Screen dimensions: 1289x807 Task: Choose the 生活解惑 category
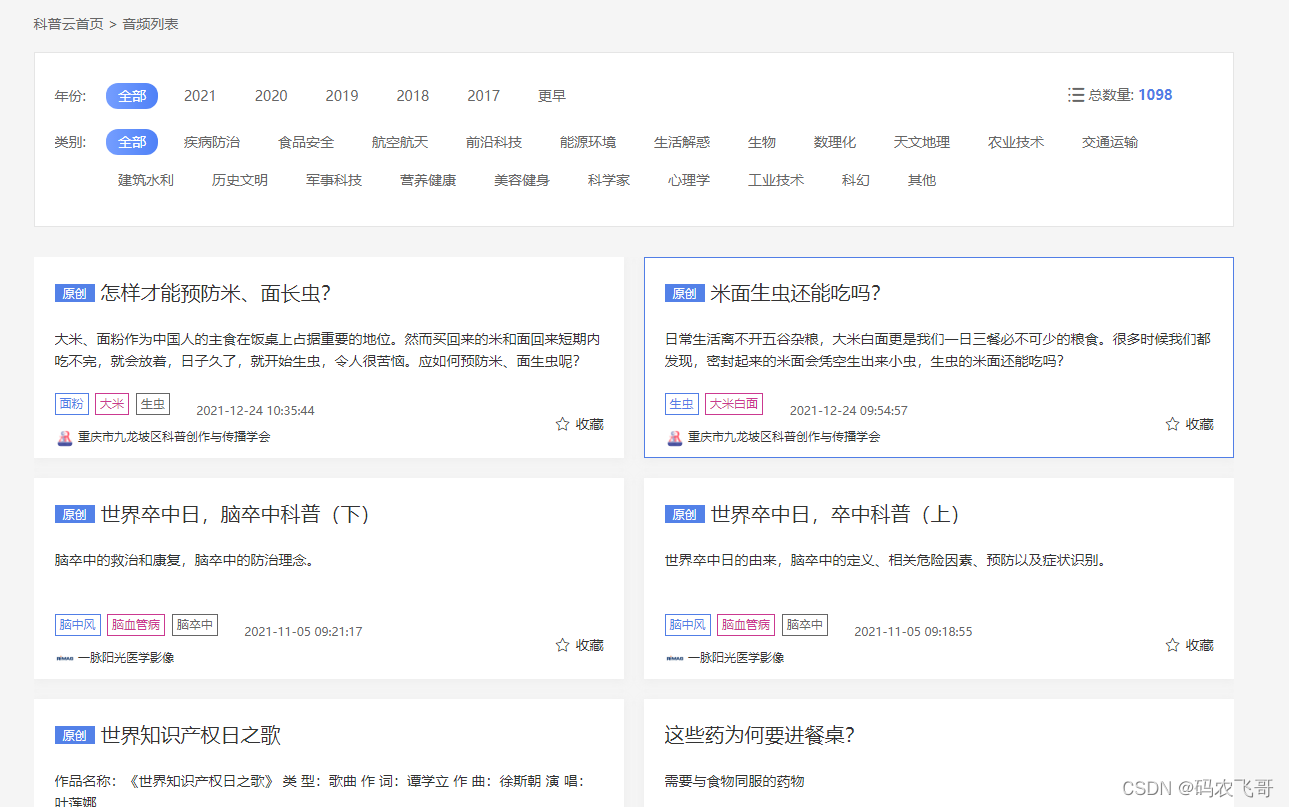(682, 142)
